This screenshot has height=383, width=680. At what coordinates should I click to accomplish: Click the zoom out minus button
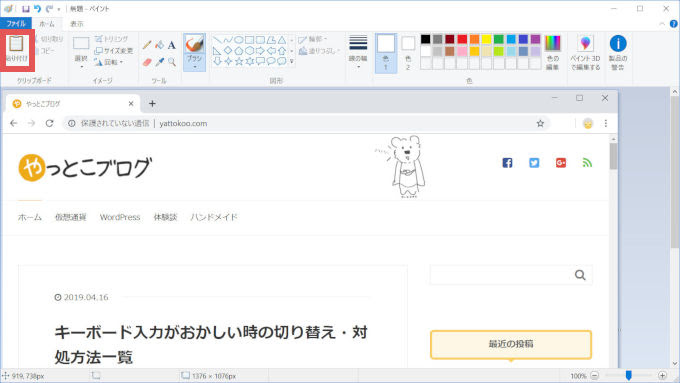pos(595,376)
